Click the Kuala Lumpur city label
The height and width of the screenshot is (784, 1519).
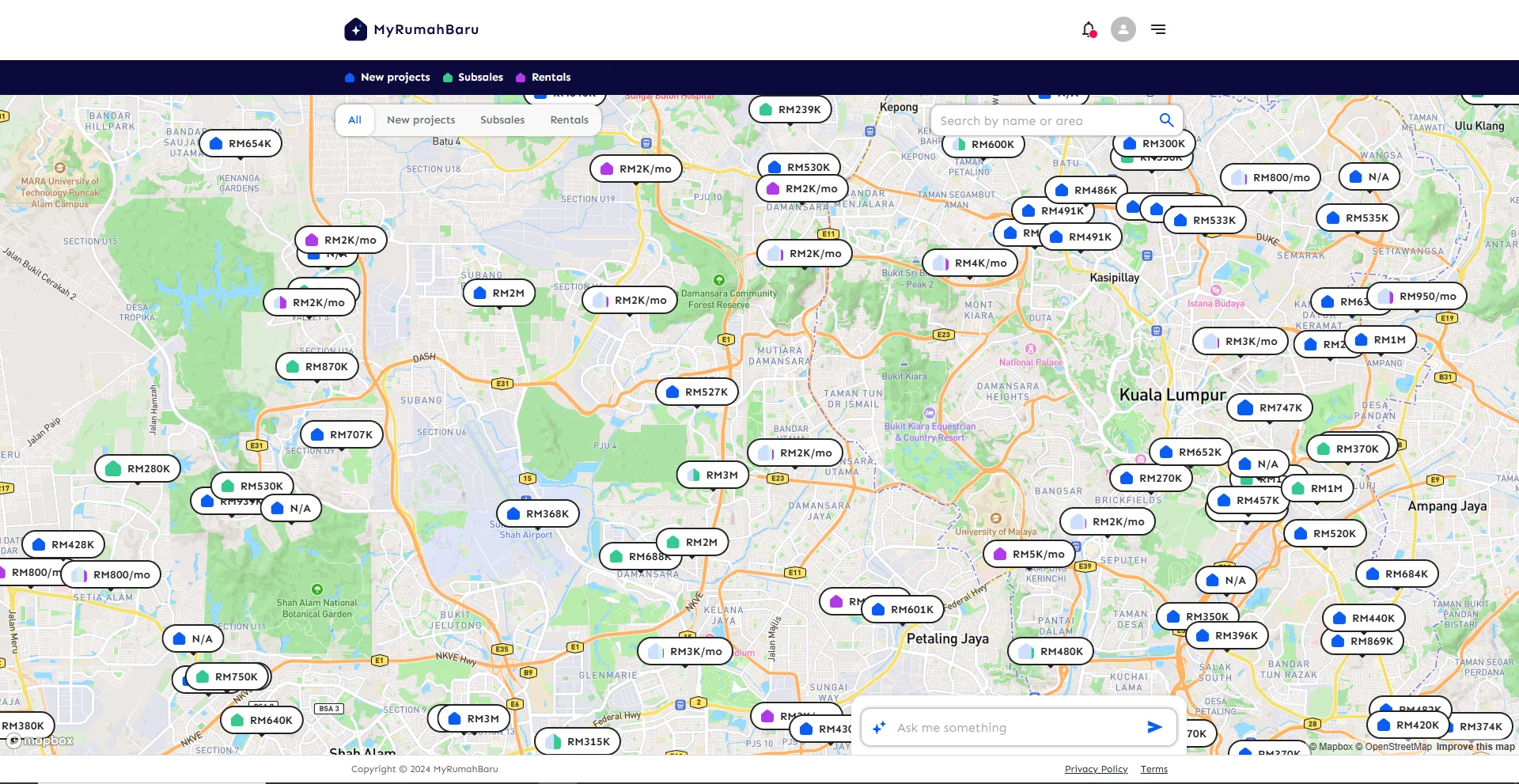pos(1172,395)
